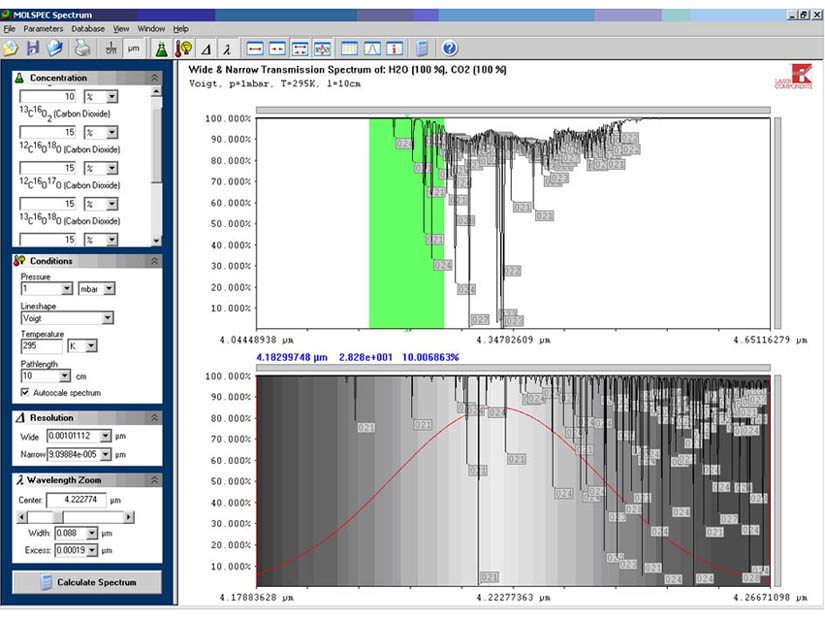Click the blue question mark help icon

(449, 48)
